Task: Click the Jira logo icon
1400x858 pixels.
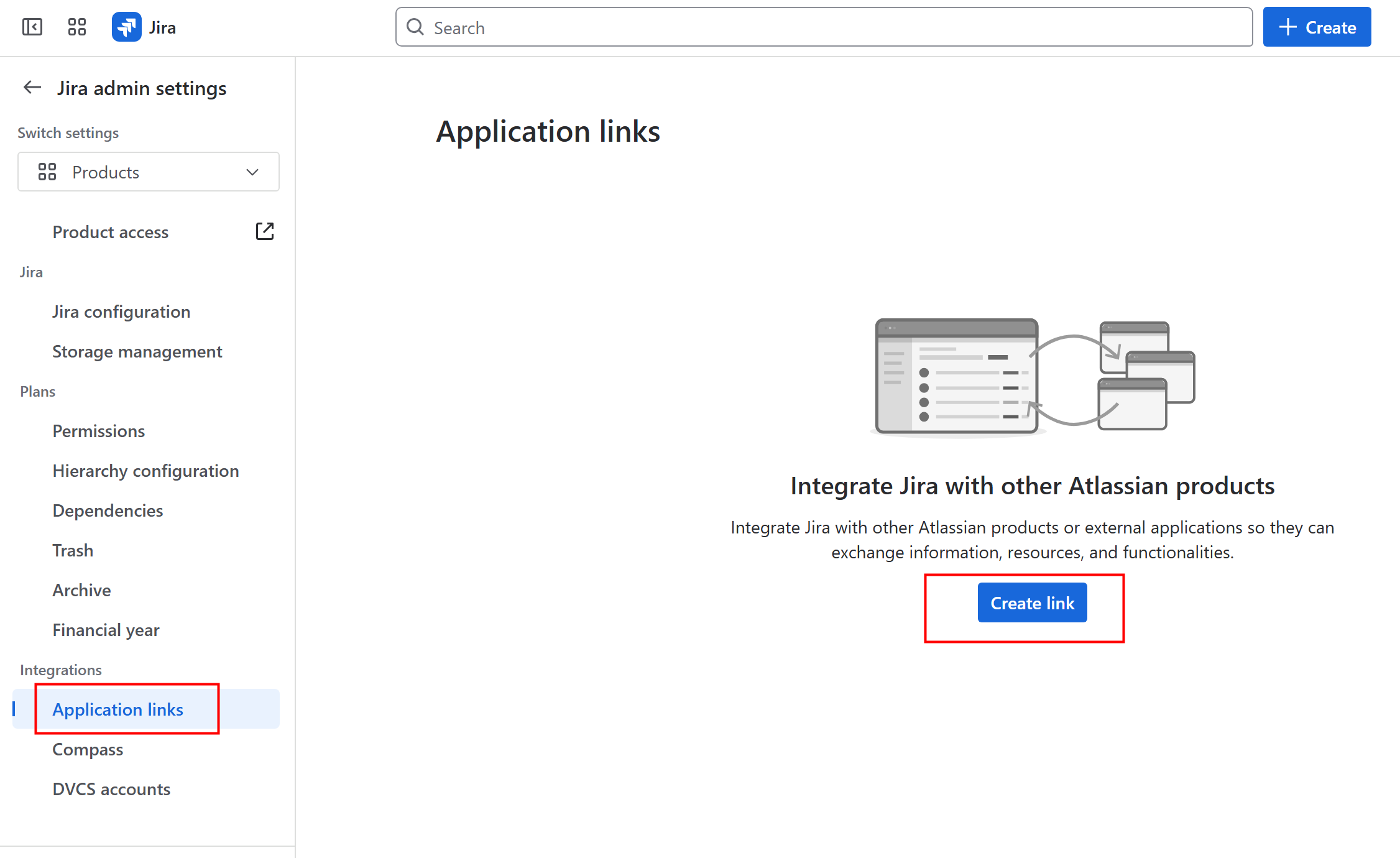Action: (x=127, y=27)
